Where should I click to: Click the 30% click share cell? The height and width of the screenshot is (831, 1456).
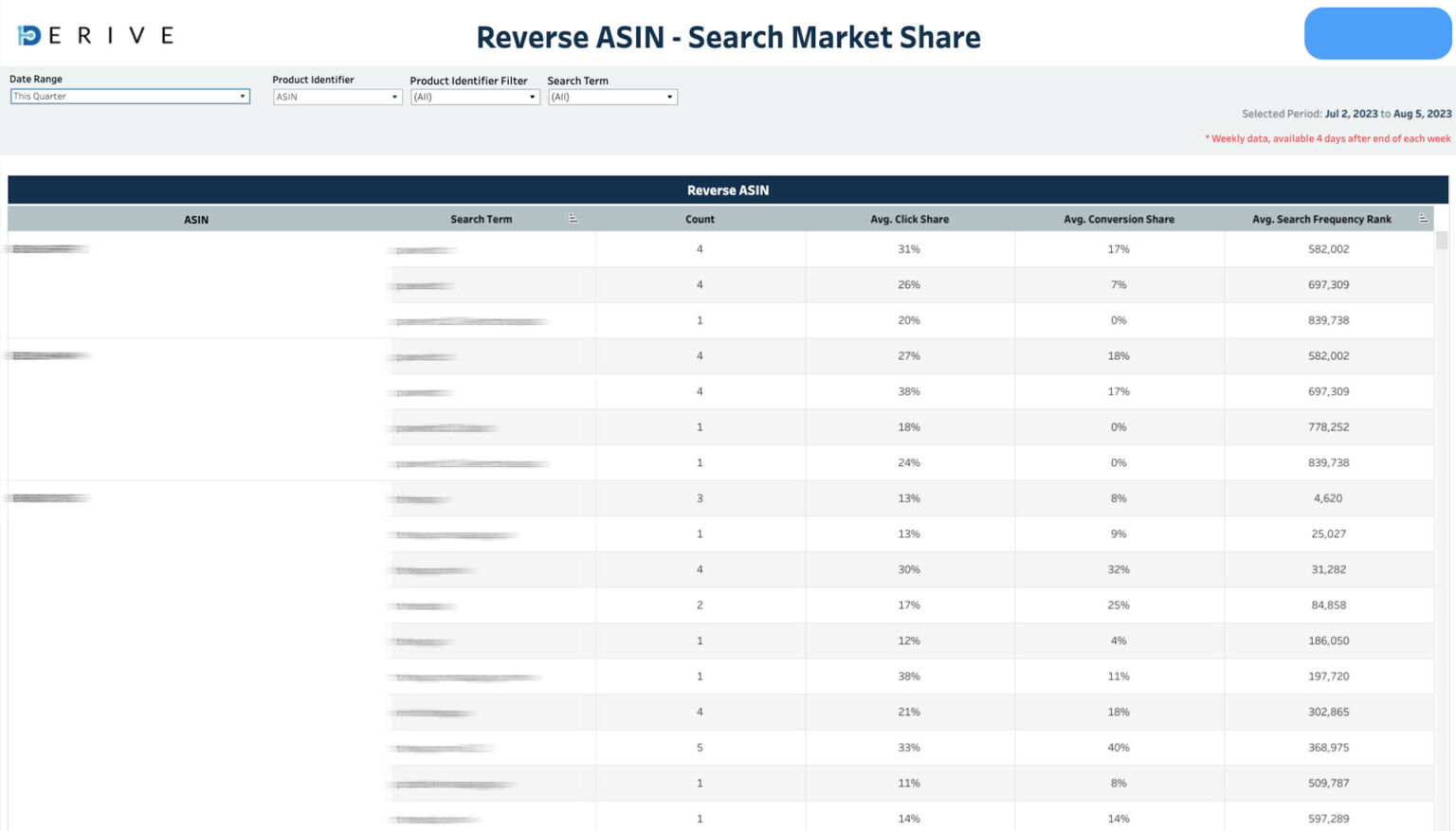(x=909, y=569)
